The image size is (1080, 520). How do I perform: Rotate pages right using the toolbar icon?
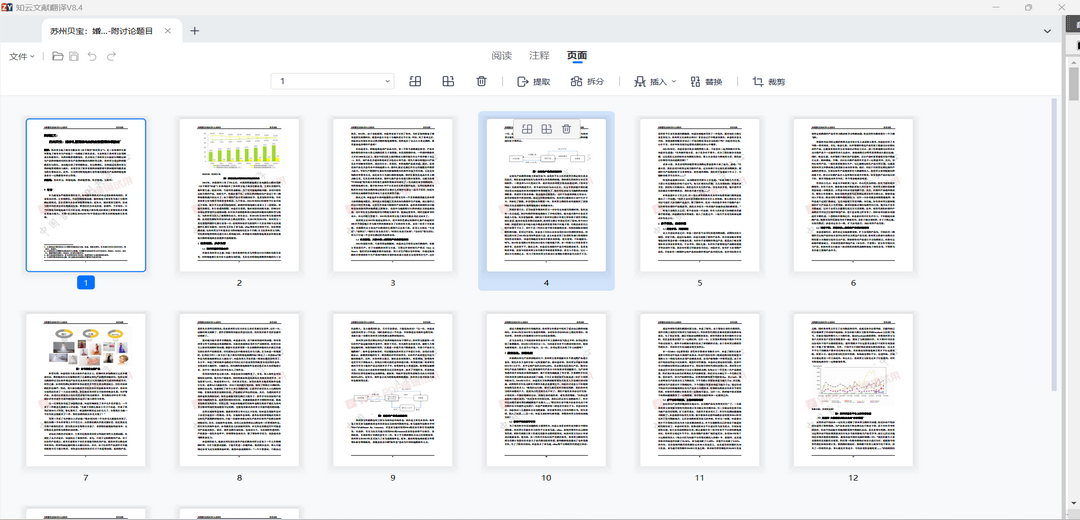tap(449, 81)
